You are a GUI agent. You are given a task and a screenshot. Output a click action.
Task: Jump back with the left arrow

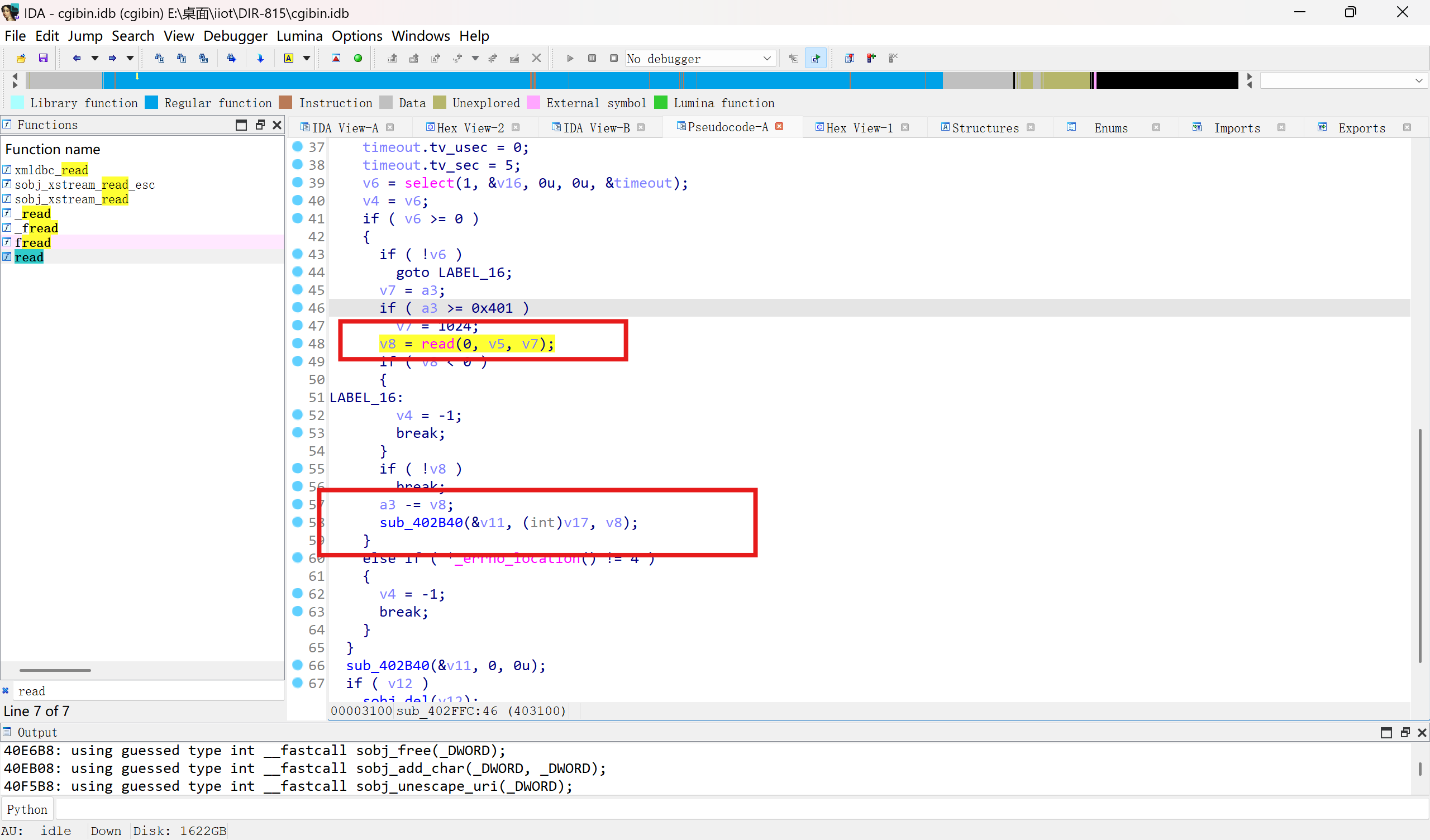click(x=77, y=58)
